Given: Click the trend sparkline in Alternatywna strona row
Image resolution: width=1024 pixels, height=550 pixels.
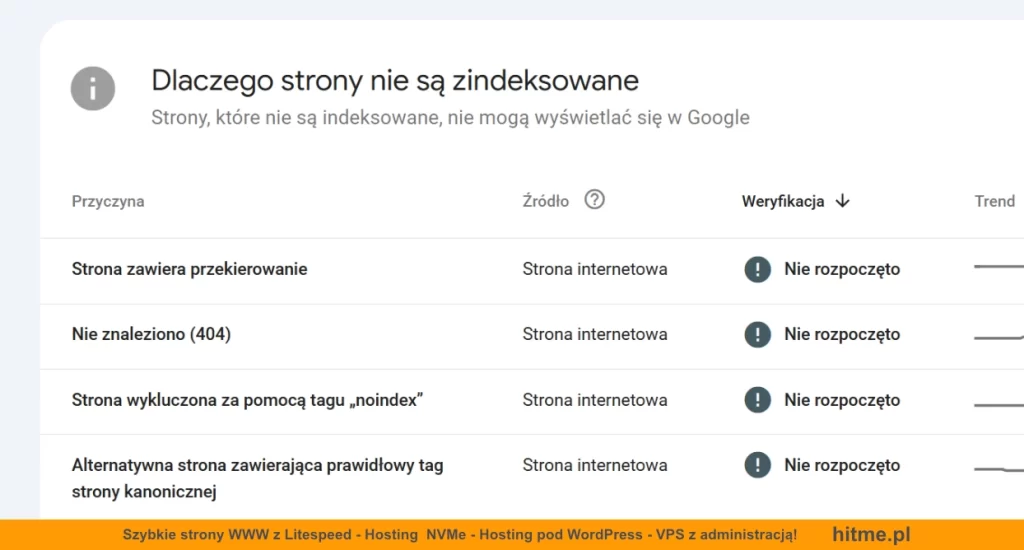Looking at the screenshot, I should [x=999, y=469].
